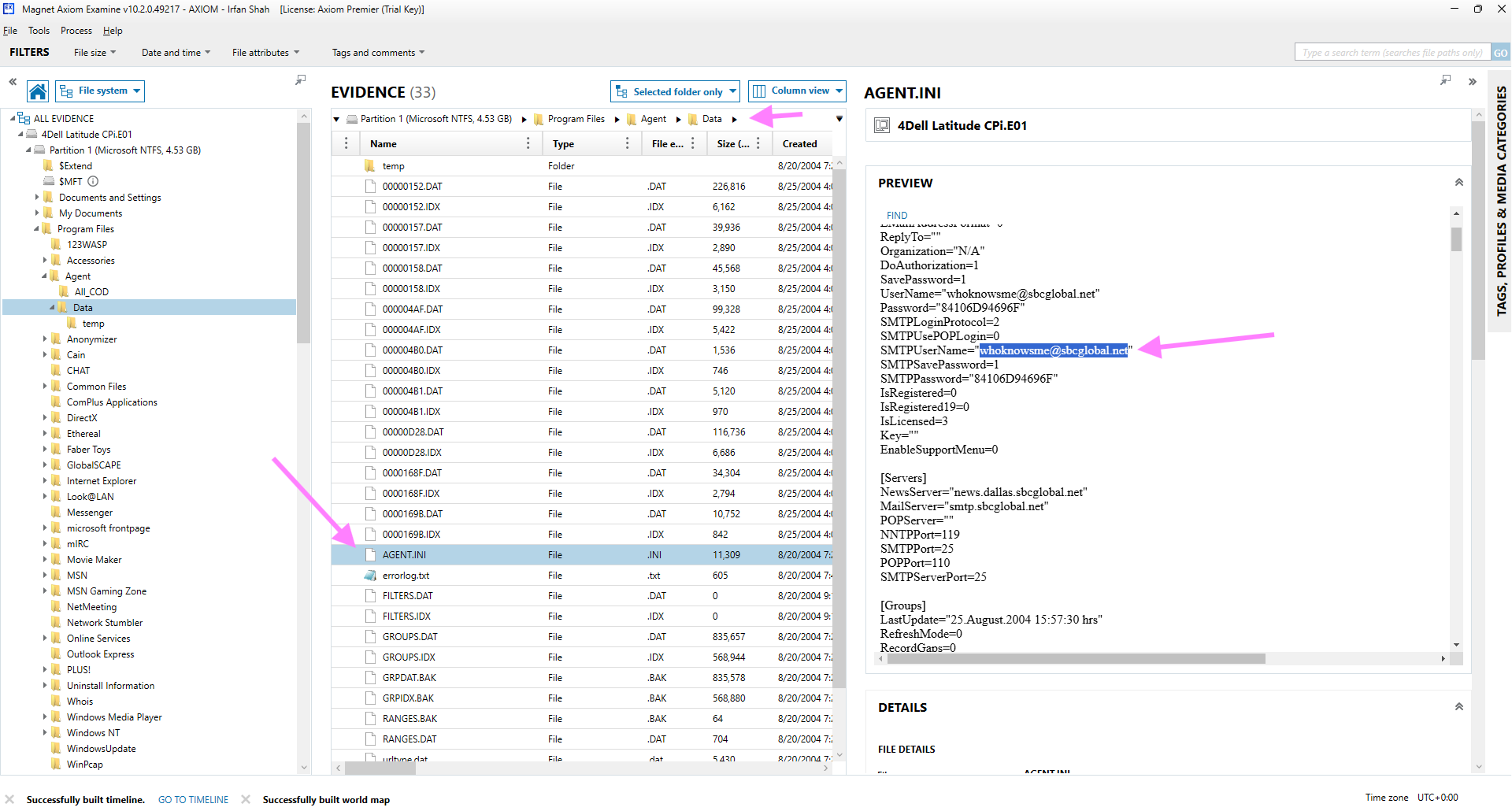Select the Outlook Express folder in tree
This screenshot has height=811, width=1512.
tap(100, 654)
